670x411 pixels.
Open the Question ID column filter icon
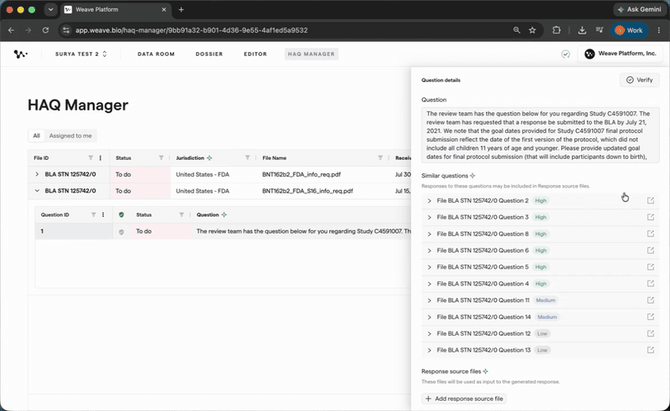[94, 215]
